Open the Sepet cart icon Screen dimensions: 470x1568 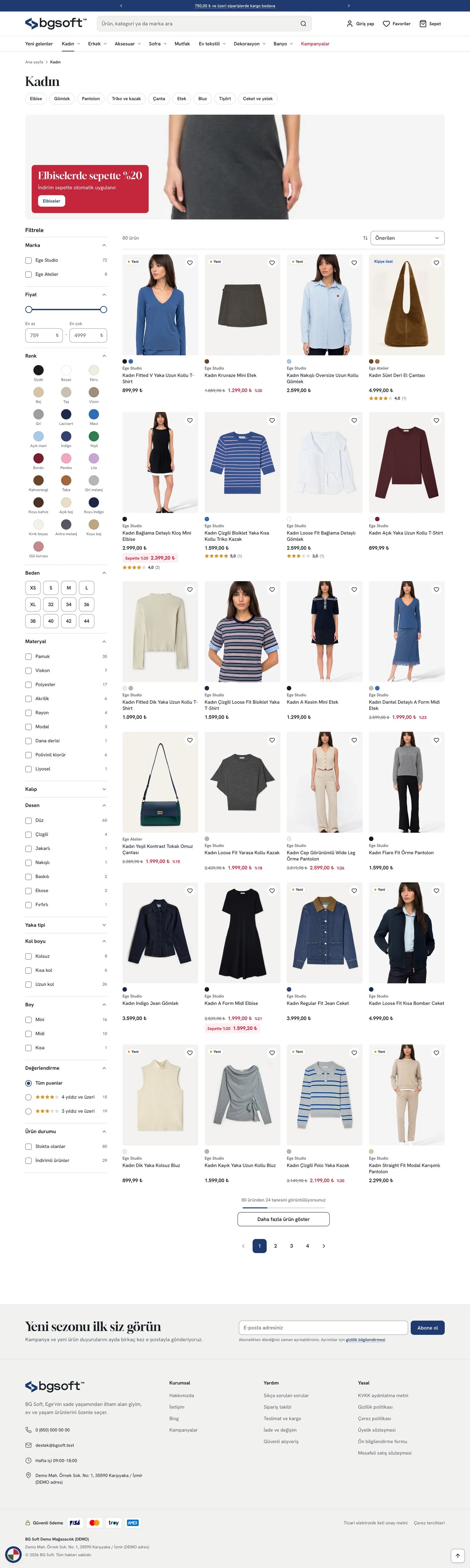(423, 24)
